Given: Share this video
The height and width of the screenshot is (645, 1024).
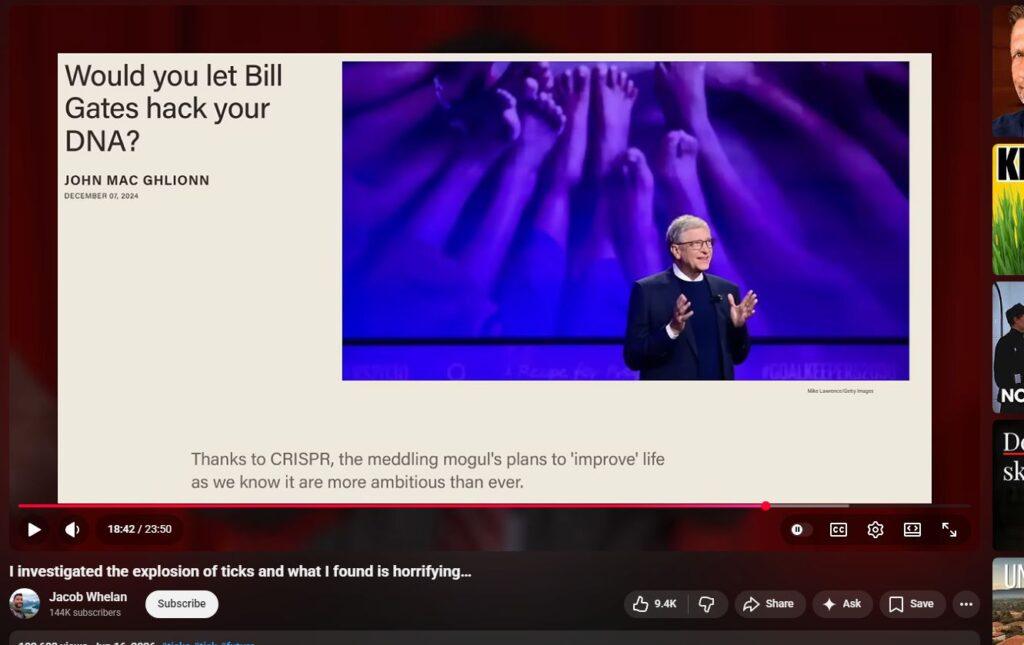Looking at the screenshot, I should [769, 604].
